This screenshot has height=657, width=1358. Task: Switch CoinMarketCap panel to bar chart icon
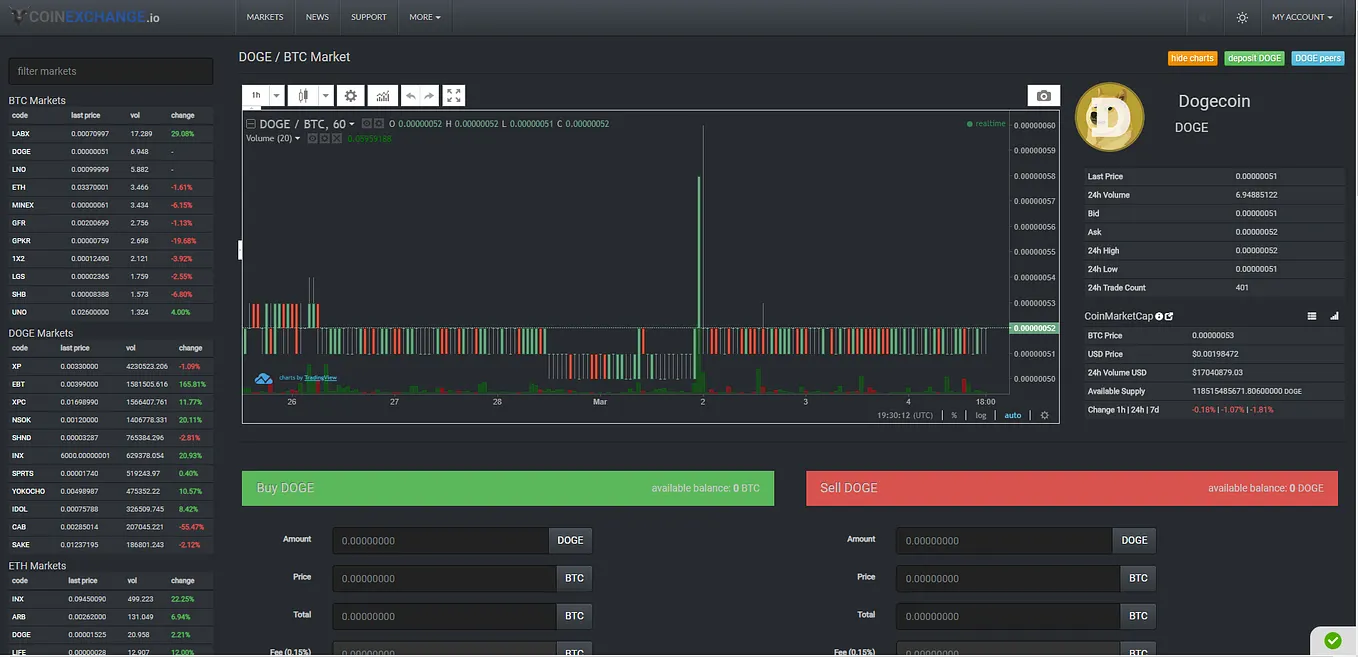[x=1334, y=316]
